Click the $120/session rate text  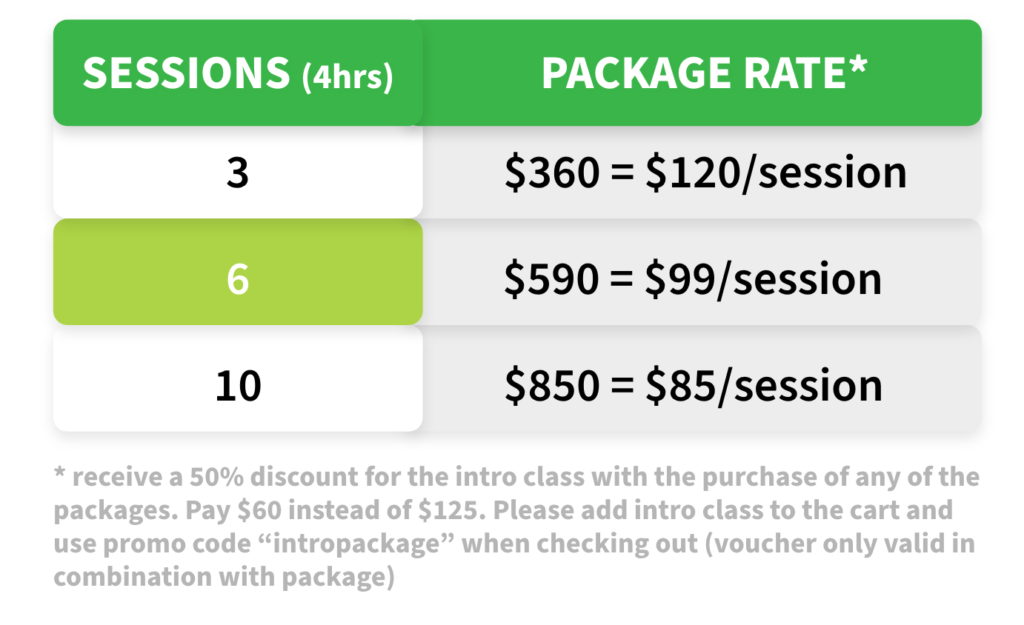[x=774, y=173]
